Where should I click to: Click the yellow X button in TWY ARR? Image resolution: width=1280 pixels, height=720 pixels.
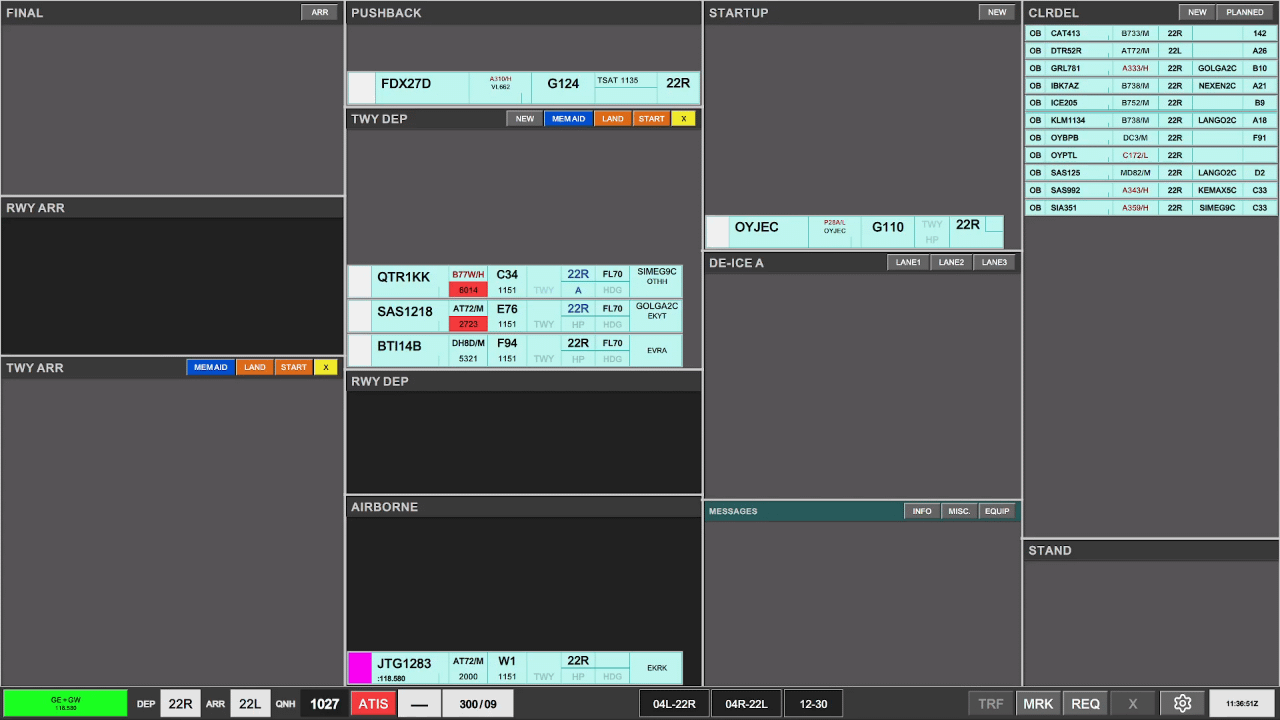[326, 368]
